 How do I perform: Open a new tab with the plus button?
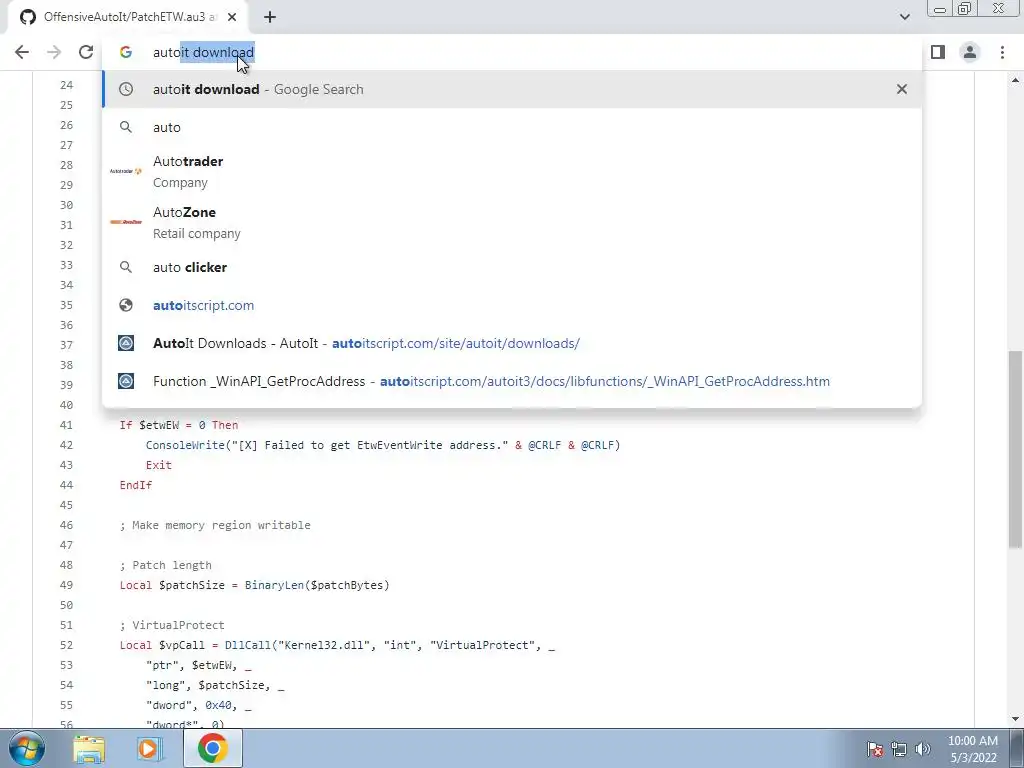point(270,17)
